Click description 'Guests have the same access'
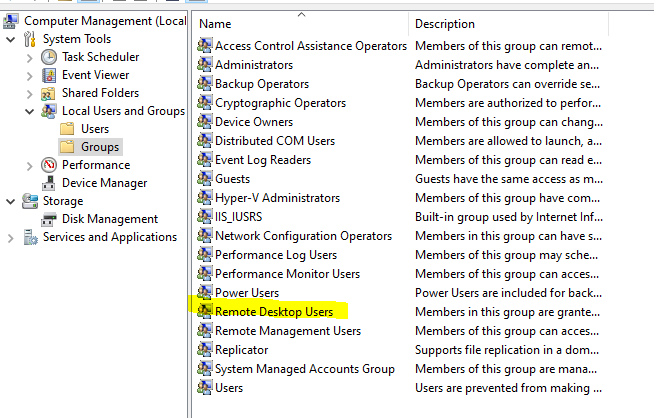 pos(509,179)
